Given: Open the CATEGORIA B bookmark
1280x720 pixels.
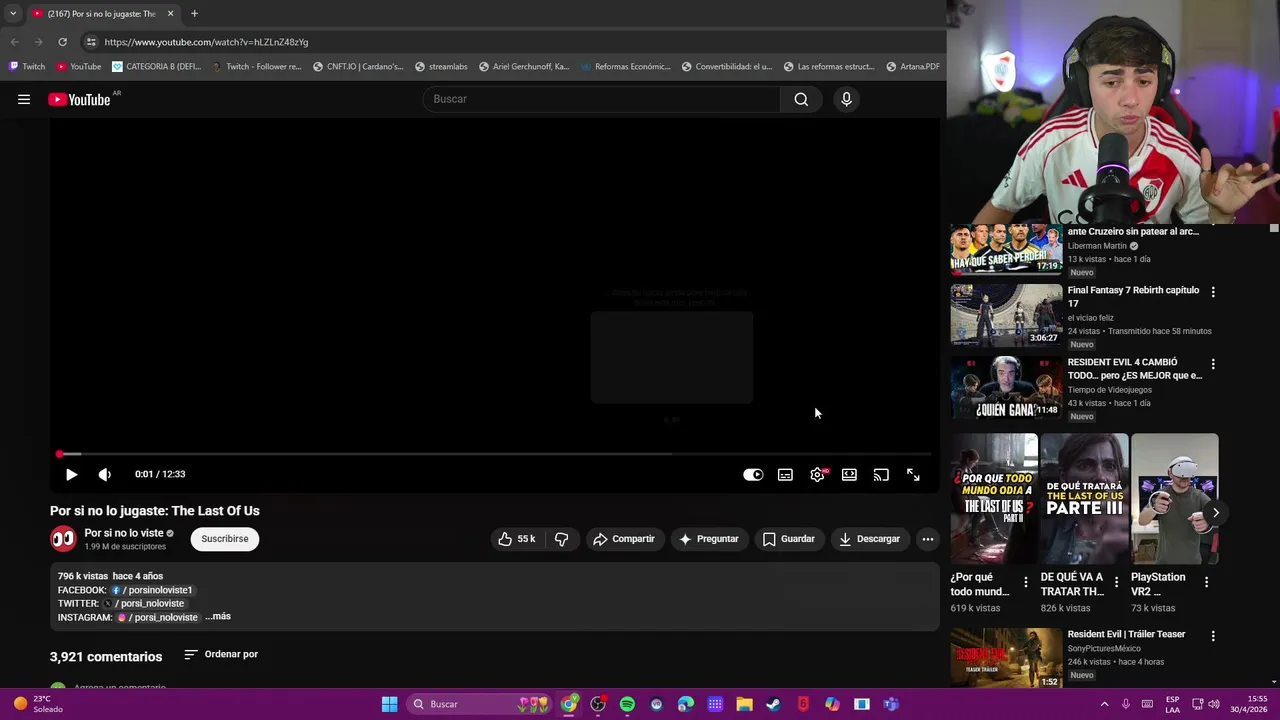Looking at the screenshot, I should 157,67.
